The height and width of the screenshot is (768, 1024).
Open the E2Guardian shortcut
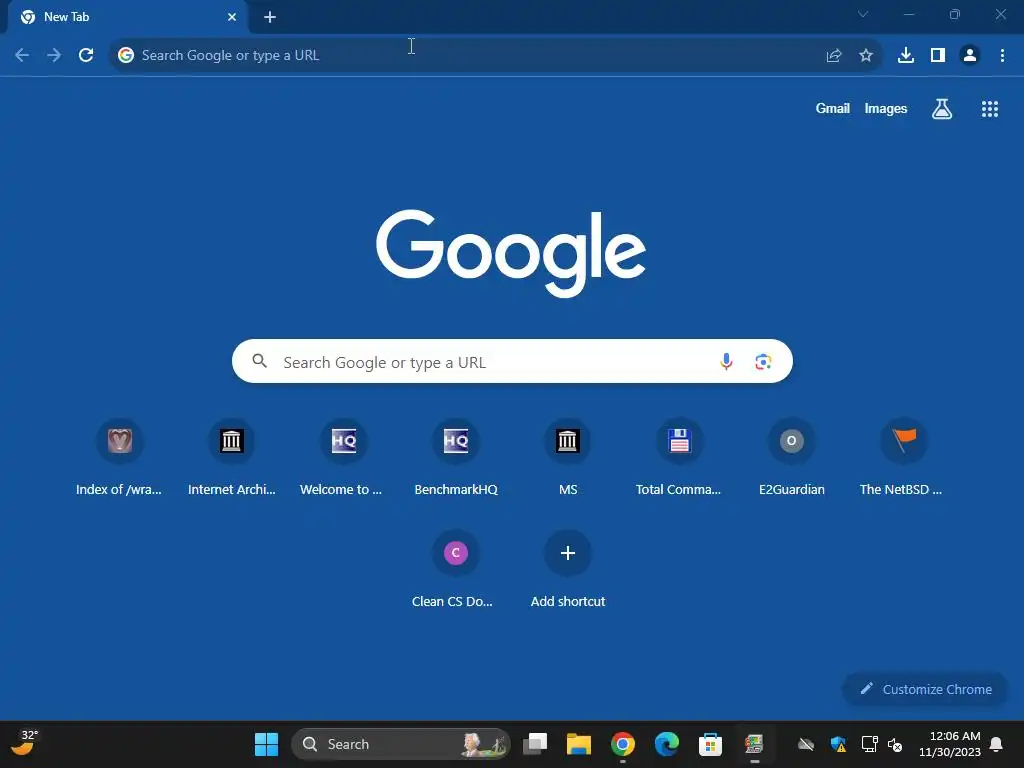[792, 459]
